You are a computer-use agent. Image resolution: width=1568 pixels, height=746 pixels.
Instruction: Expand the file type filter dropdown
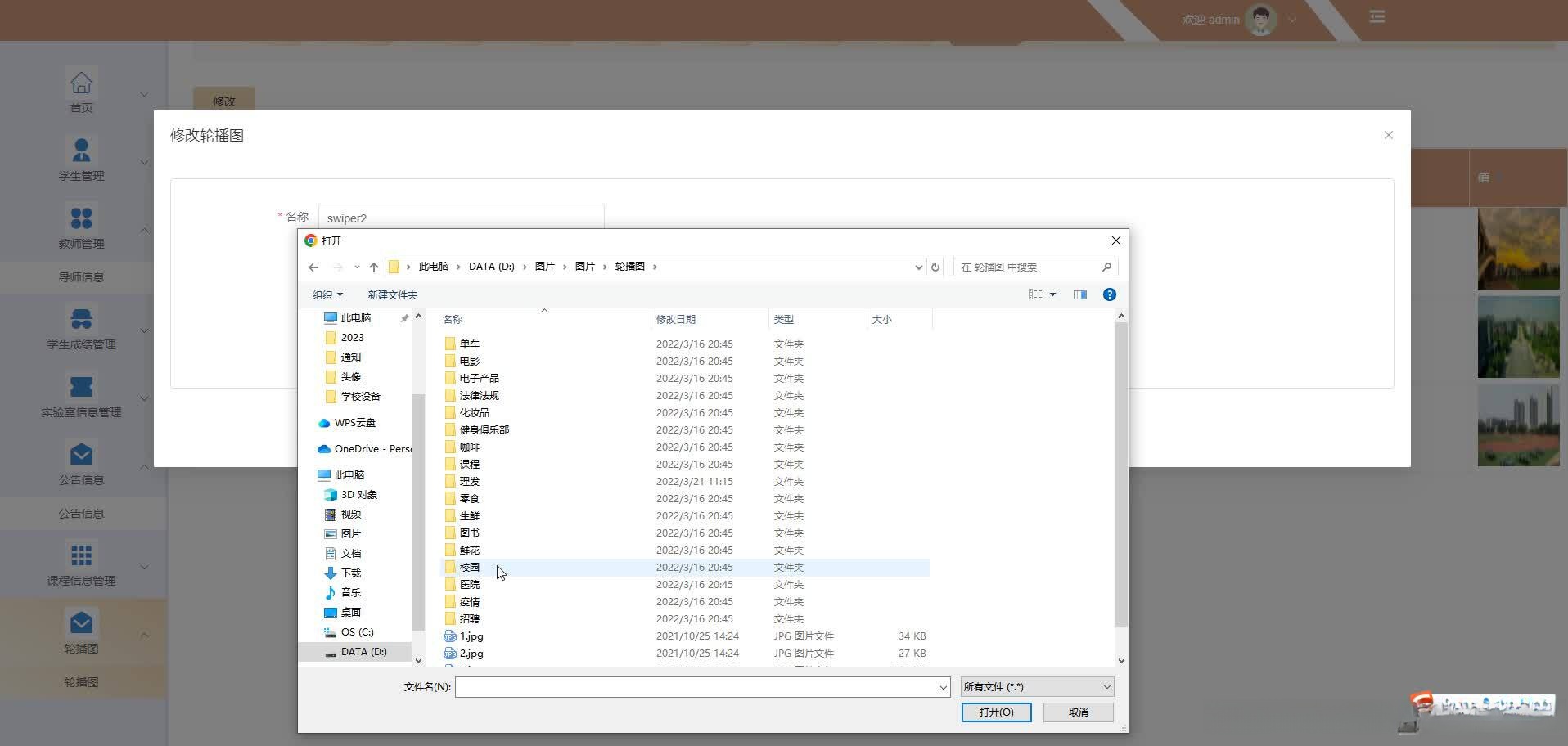point(1036,687)
